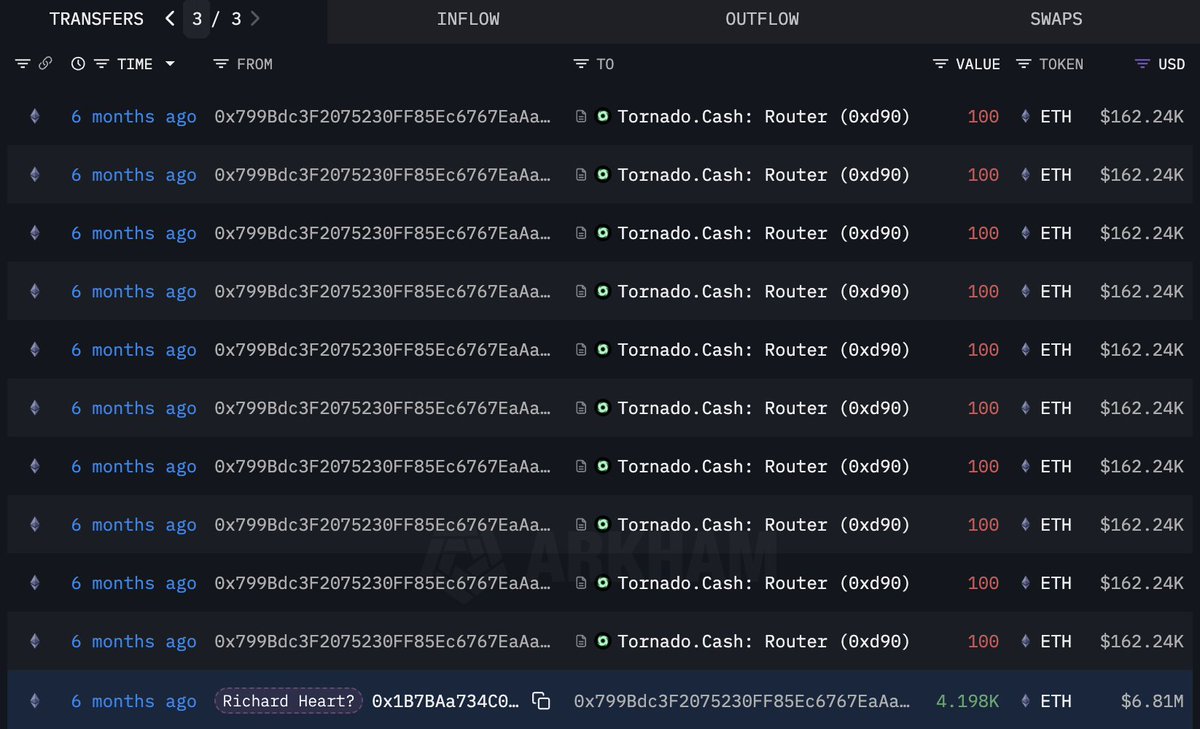This screenshot has height=729, width=1200.
Task: Click ETH token icon in last row
Action: coord(1025,701)
